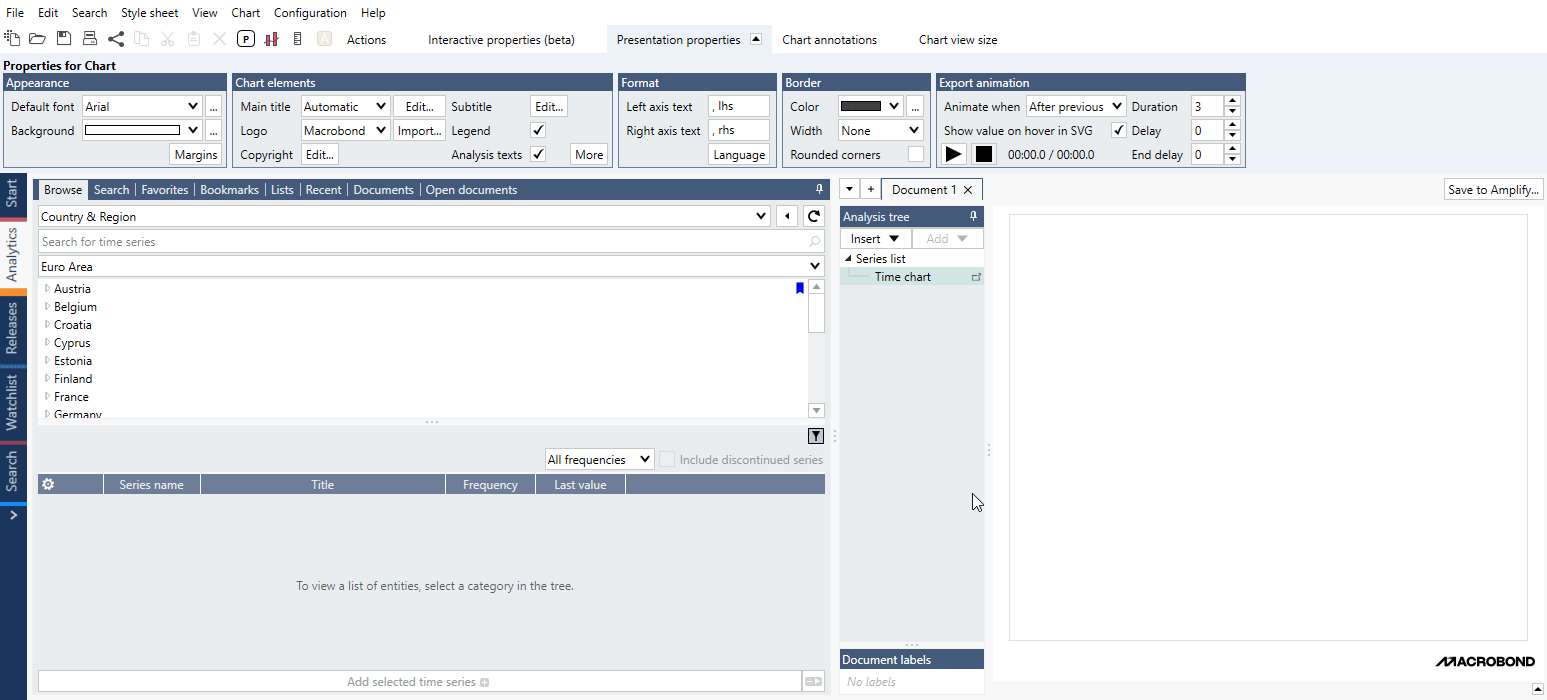Image resolution: width=1547 pixels, height=700 pixels.
Task: Click the Border color swatch
Action: pos(860,107)
